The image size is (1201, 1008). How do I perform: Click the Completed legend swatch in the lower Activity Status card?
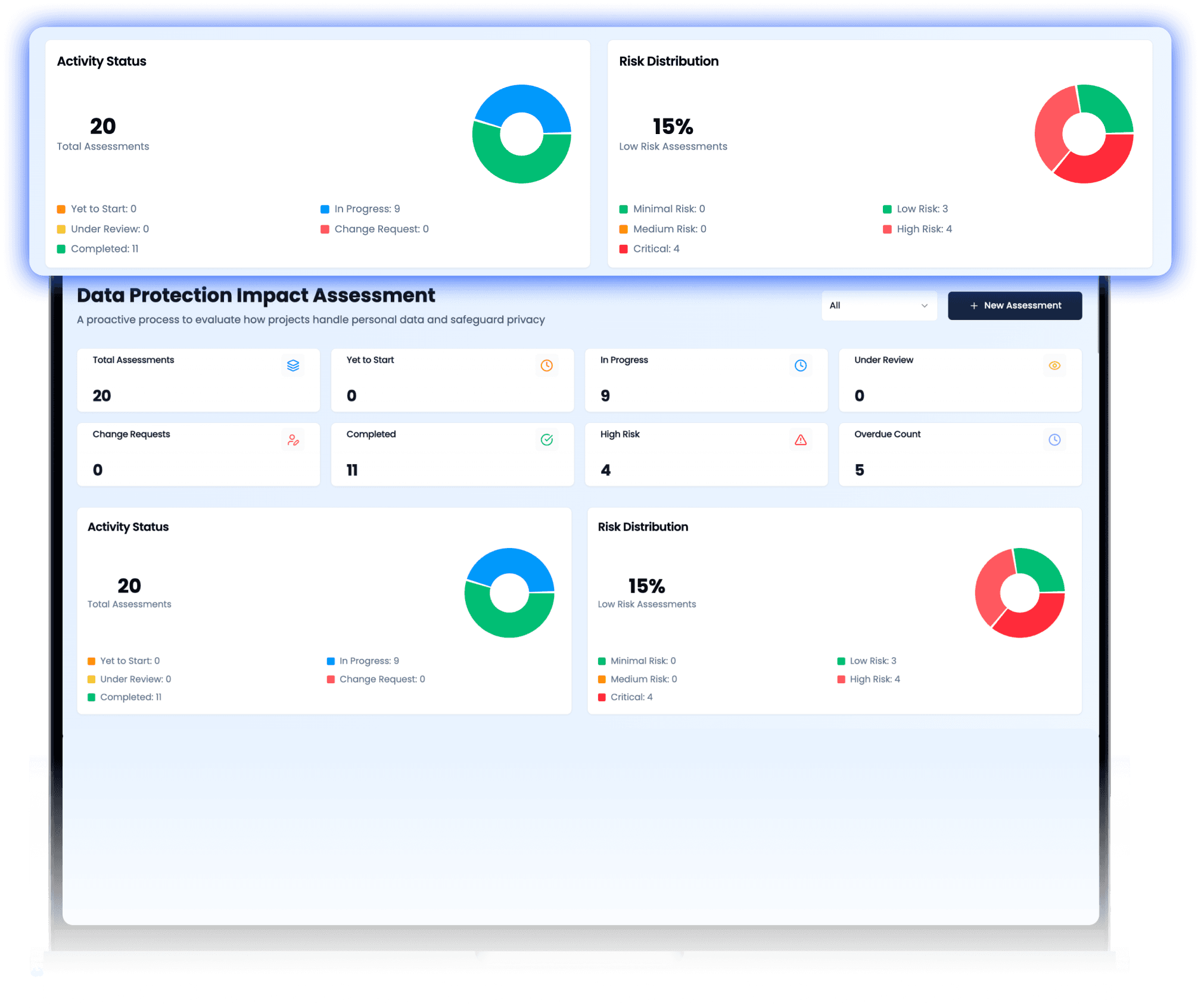91,698
